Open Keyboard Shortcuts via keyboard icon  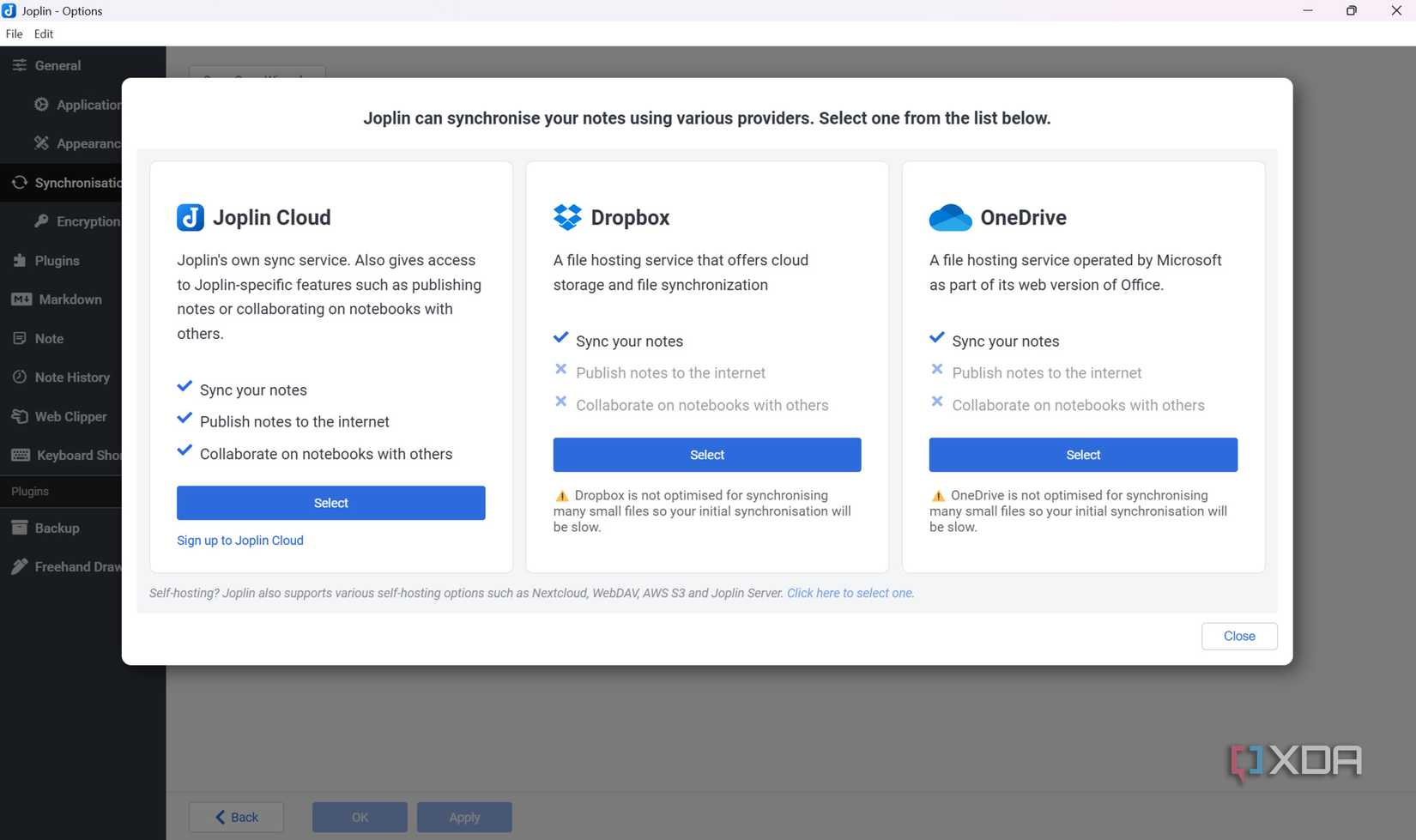(x=21, y=455)
